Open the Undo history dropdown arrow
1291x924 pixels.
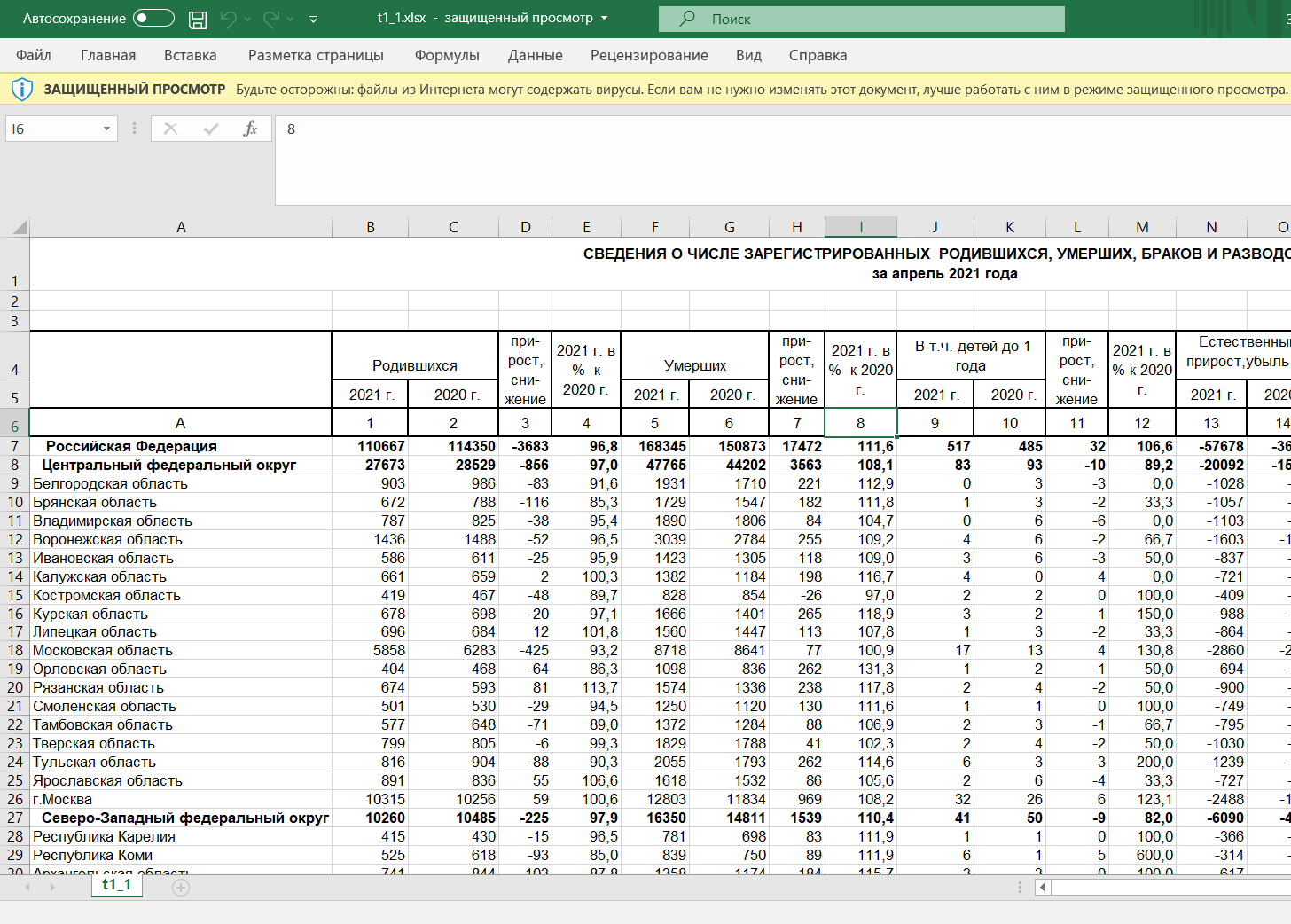(248, 19)
